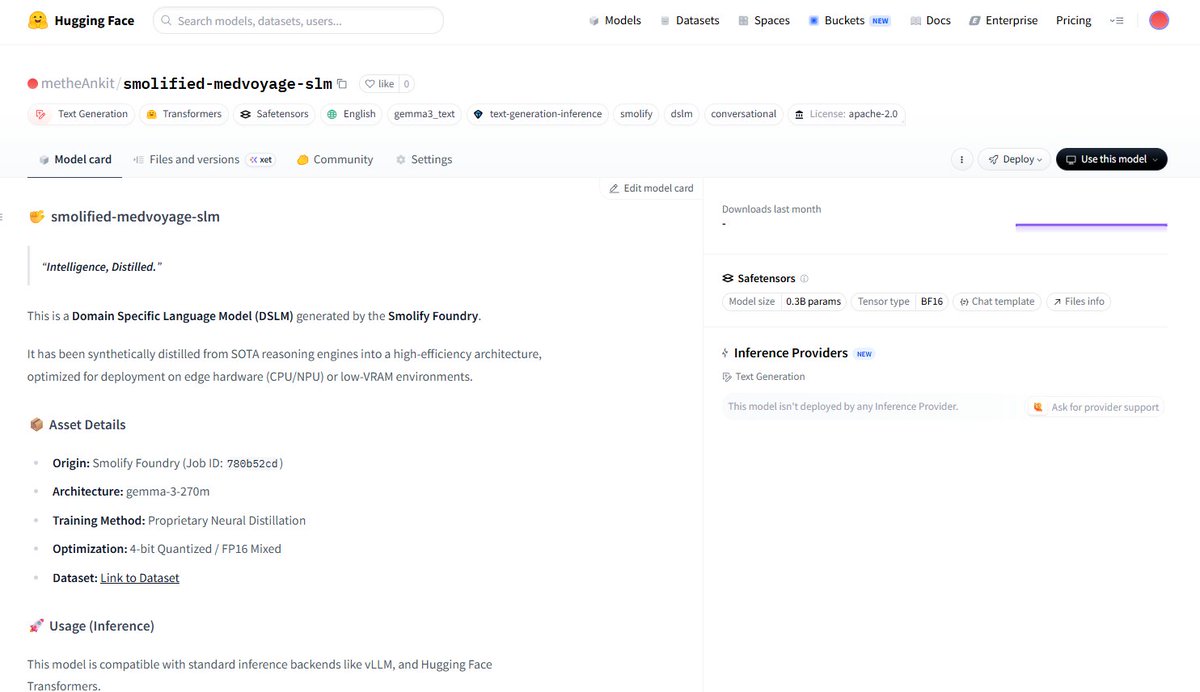Click the Asset Details heading

(87, 425)
